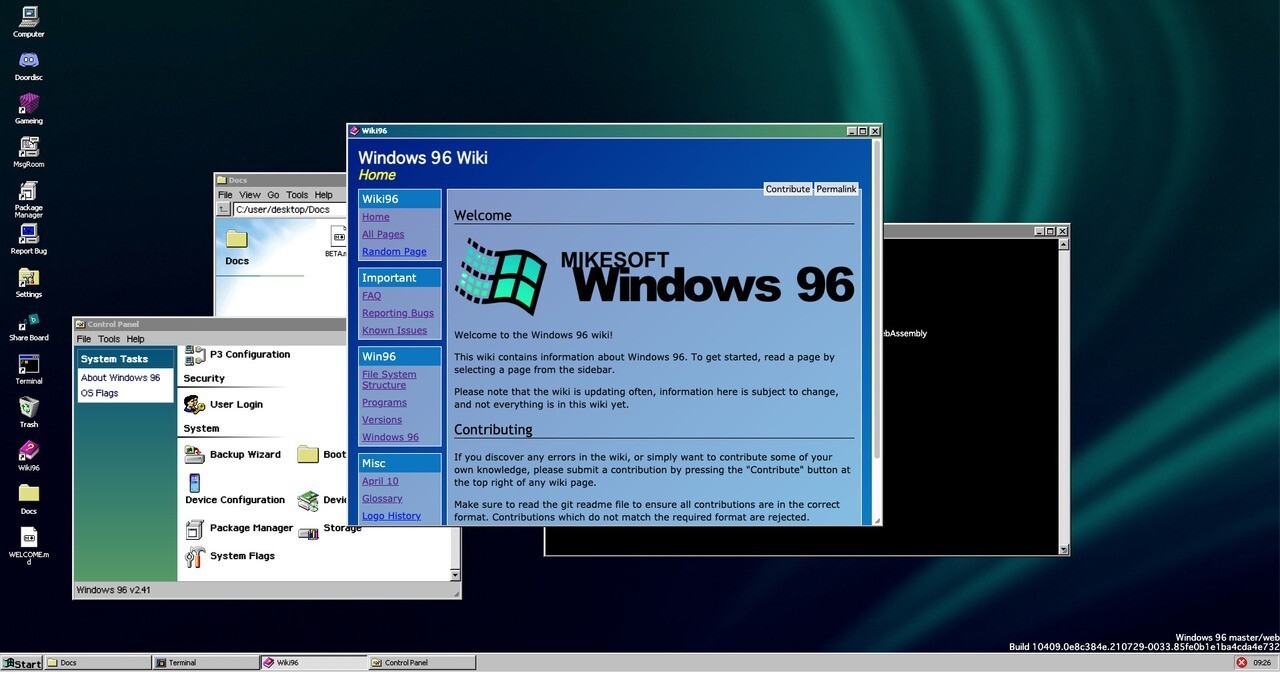Open the All Pages wiki link
The height and width of the screenshot is (674, 1280).
(x=383, y=234)
